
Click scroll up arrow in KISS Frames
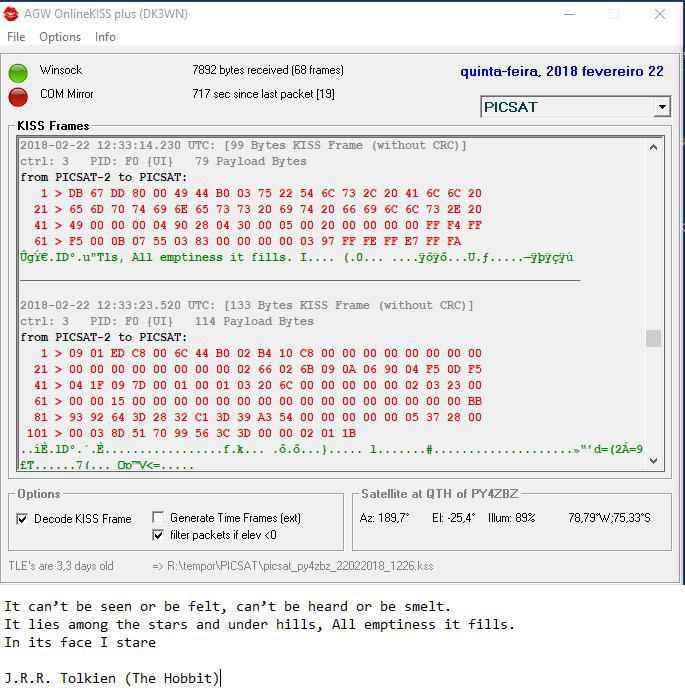coord(653,147)
